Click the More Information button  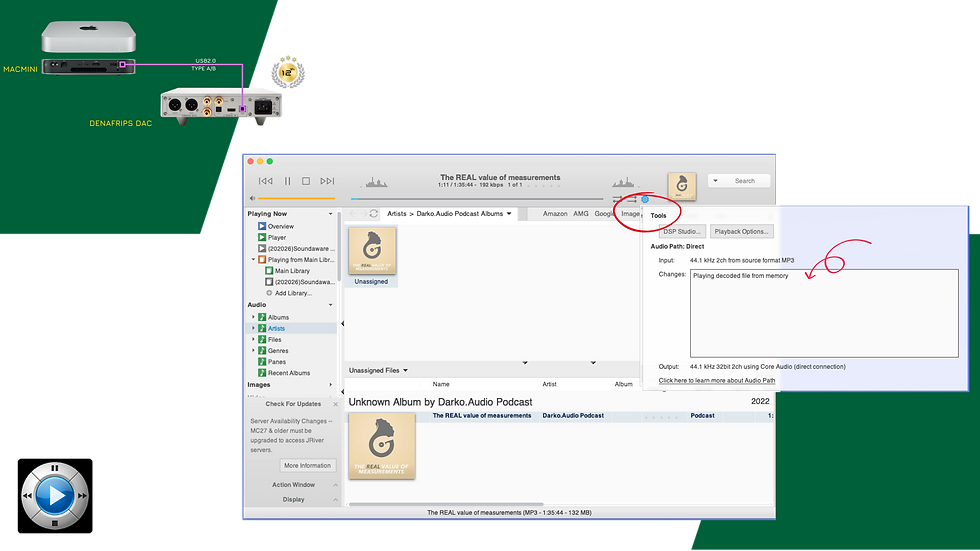[307, 466]
